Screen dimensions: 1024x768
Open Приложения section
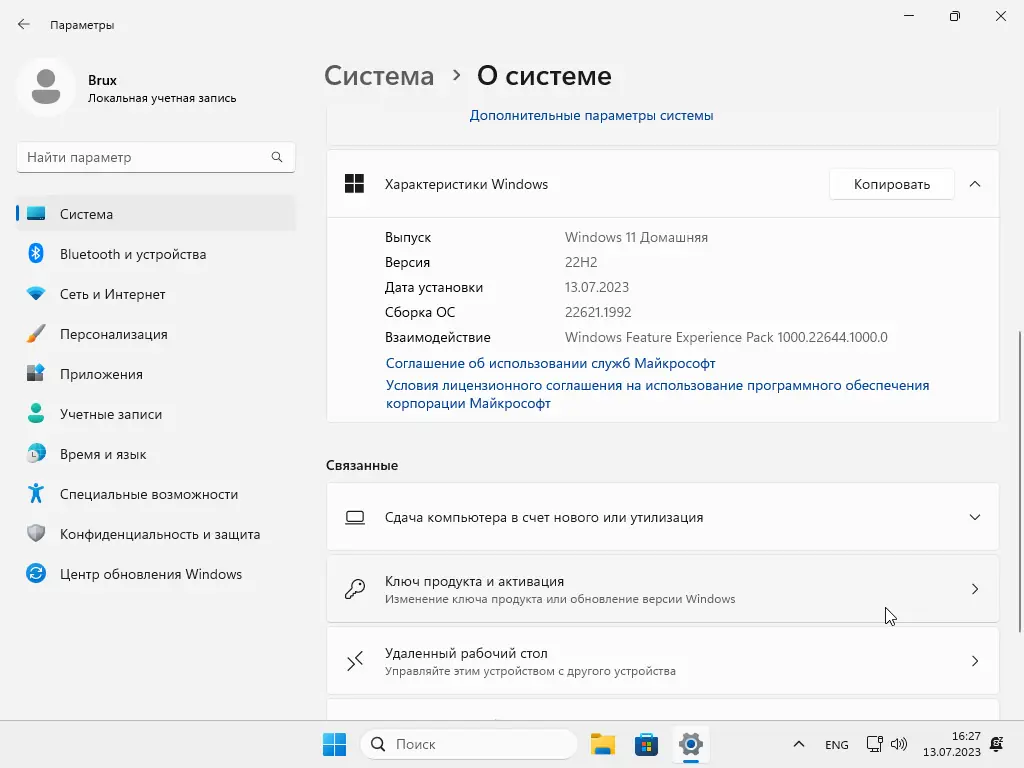155,374
